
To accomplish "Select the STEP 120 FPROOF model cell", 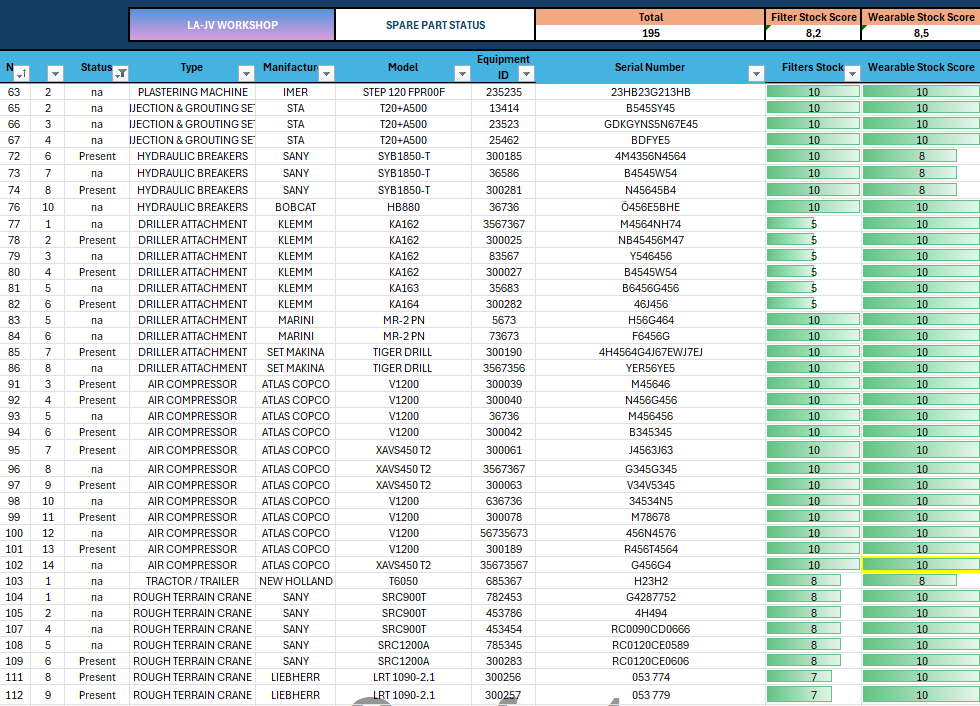I will (404, 92).
